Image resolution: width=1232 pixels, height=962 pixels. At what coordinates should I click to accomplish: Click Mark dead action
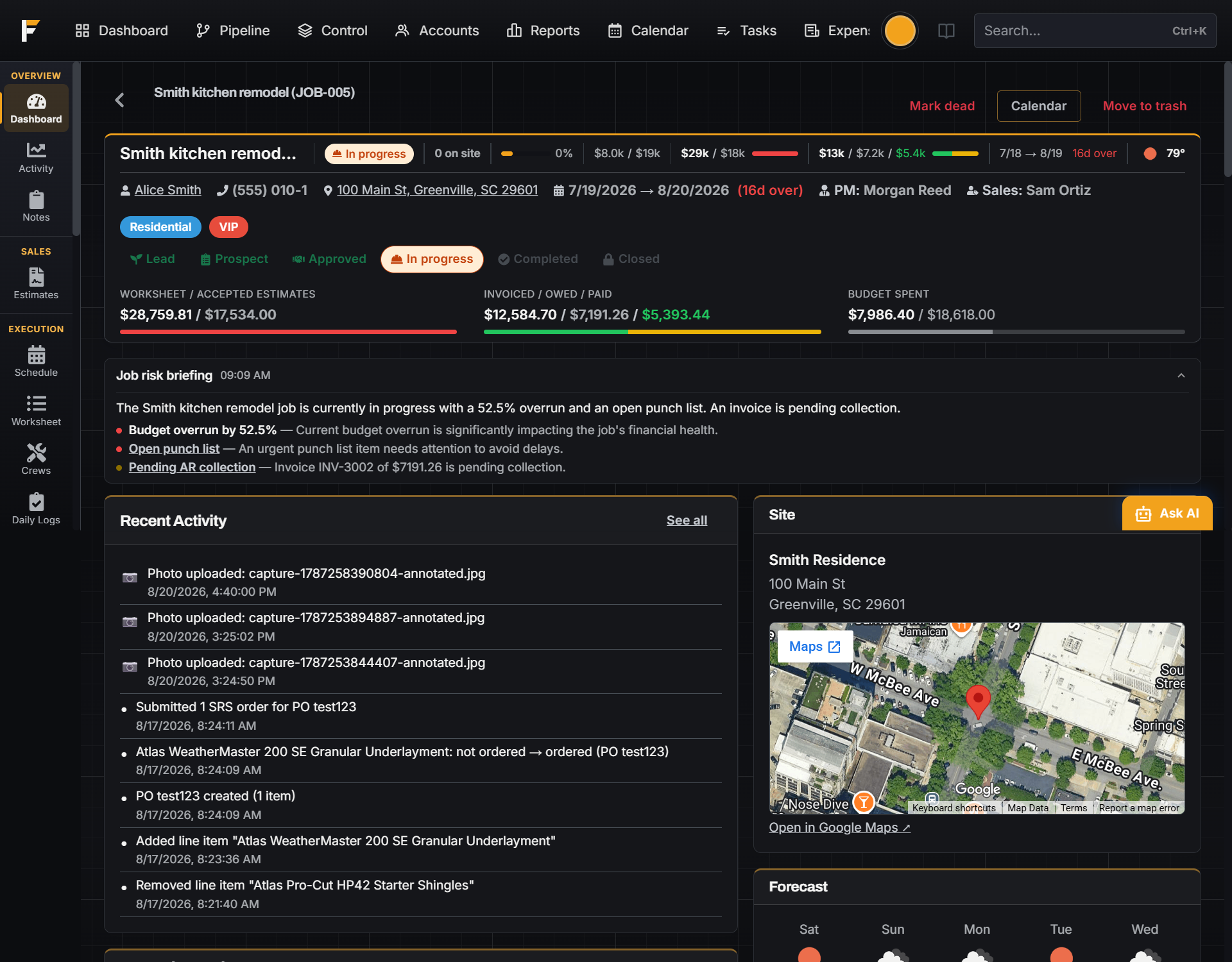(941, 106)
